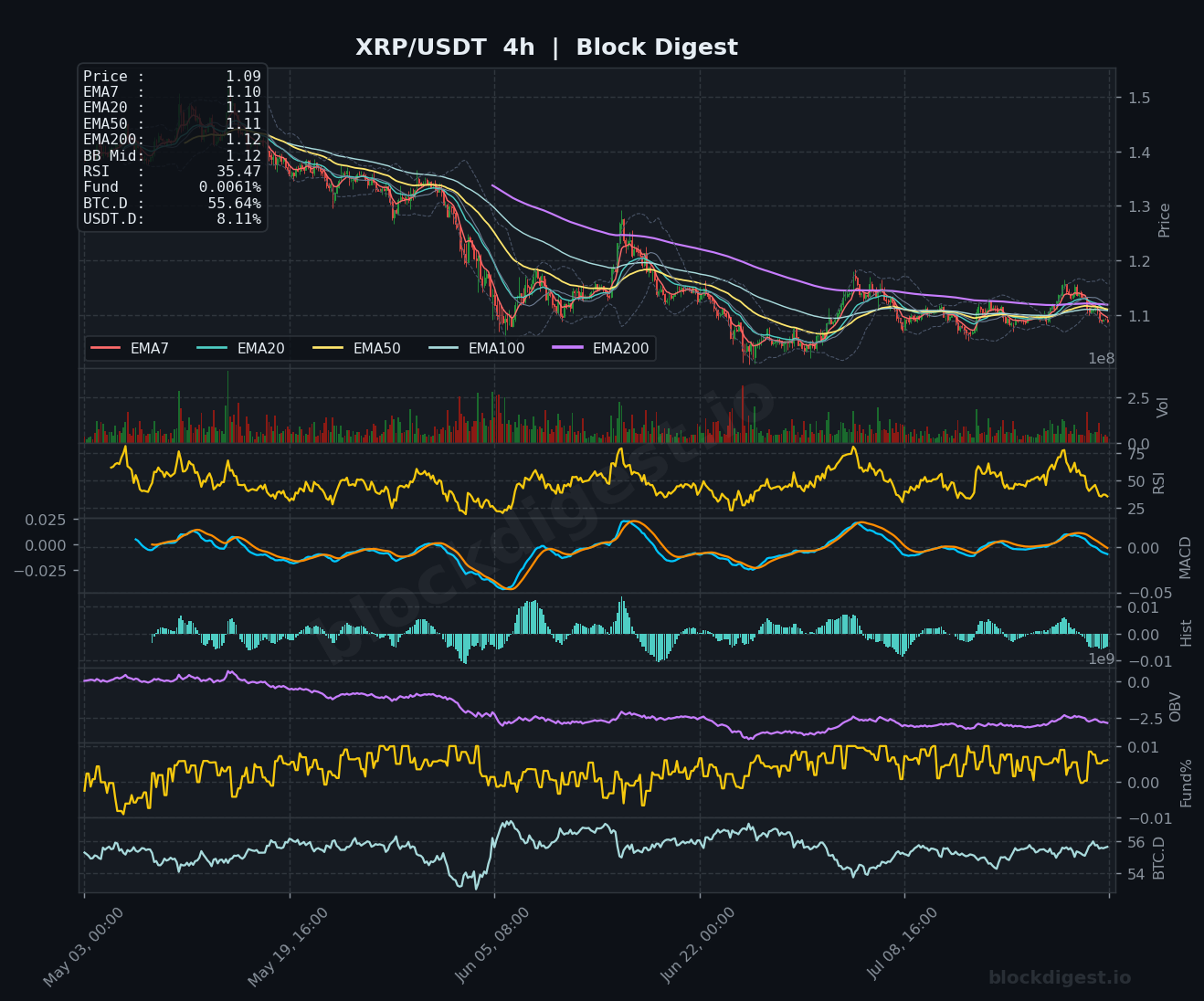Image resolution: width=1204 pixels, height=1001 pixels.
Task: Click the 56 BTC.D axis tick
Action: pos(1135,842)
